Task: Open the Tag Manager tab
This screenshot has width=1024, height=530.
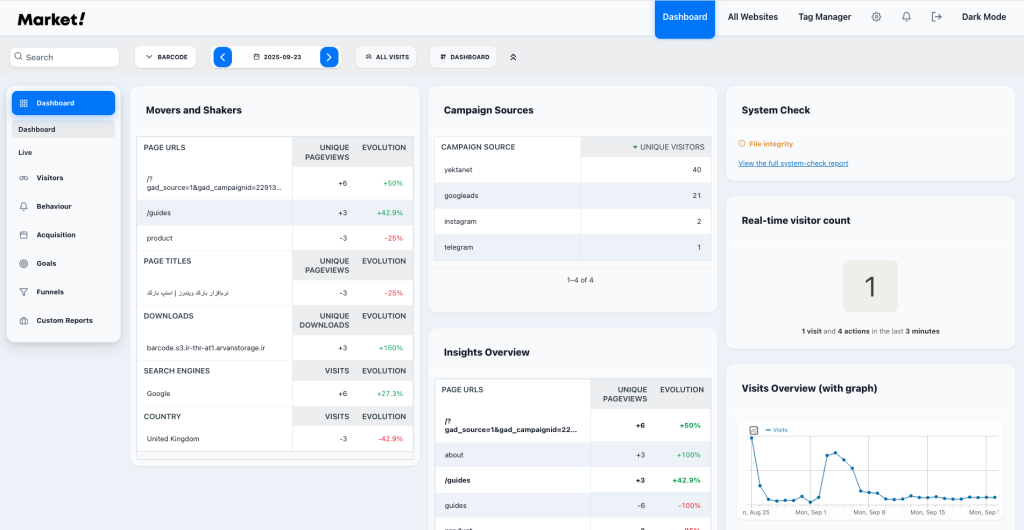Action: click(824, 17)
